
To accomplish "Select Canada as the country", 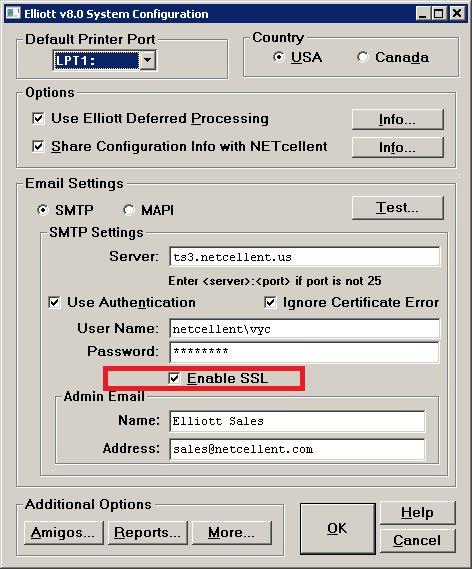I will [x=362, y=57].
